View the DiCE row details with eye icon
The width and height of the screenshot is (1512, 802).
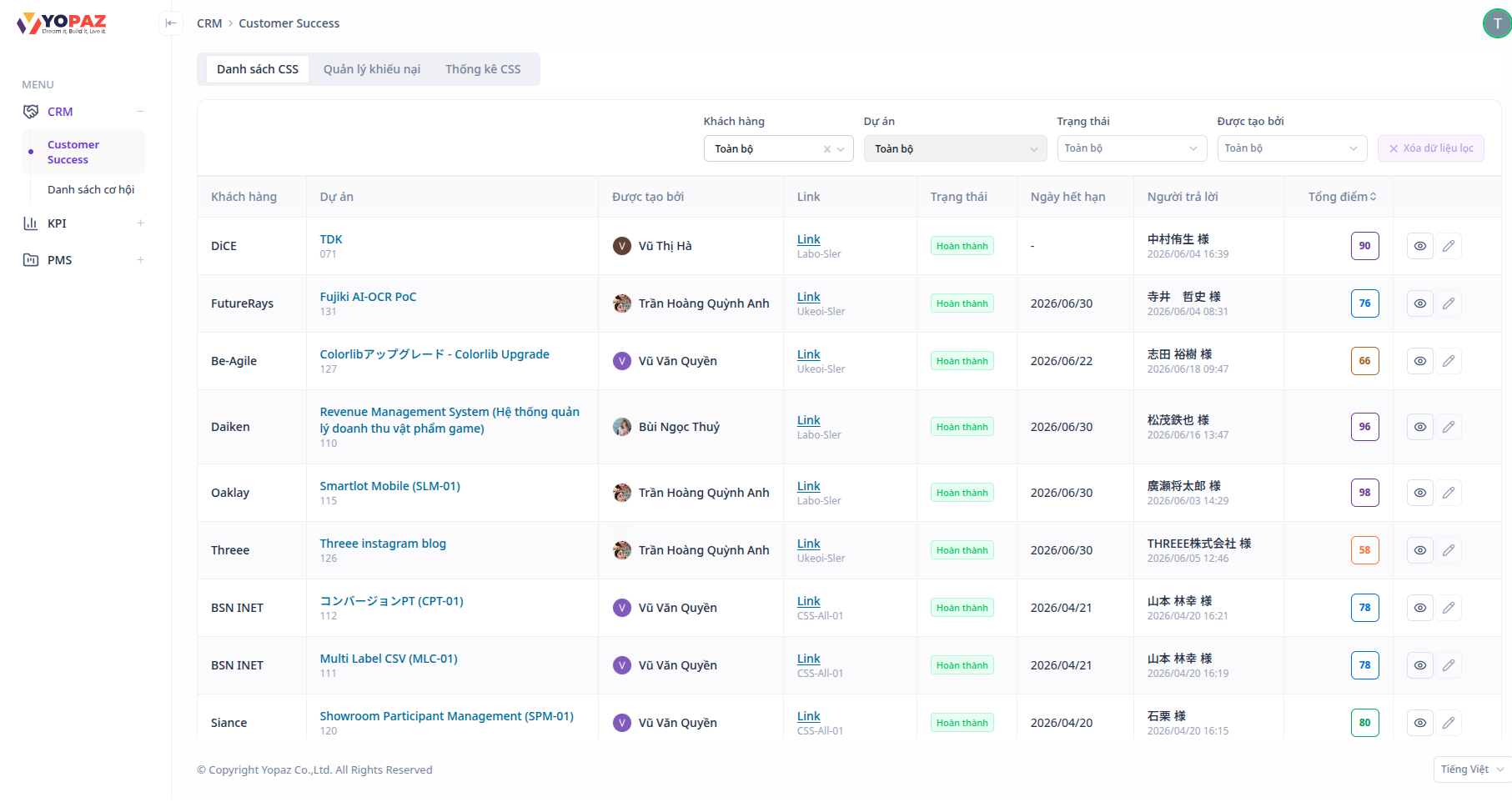coord(1420,246)
